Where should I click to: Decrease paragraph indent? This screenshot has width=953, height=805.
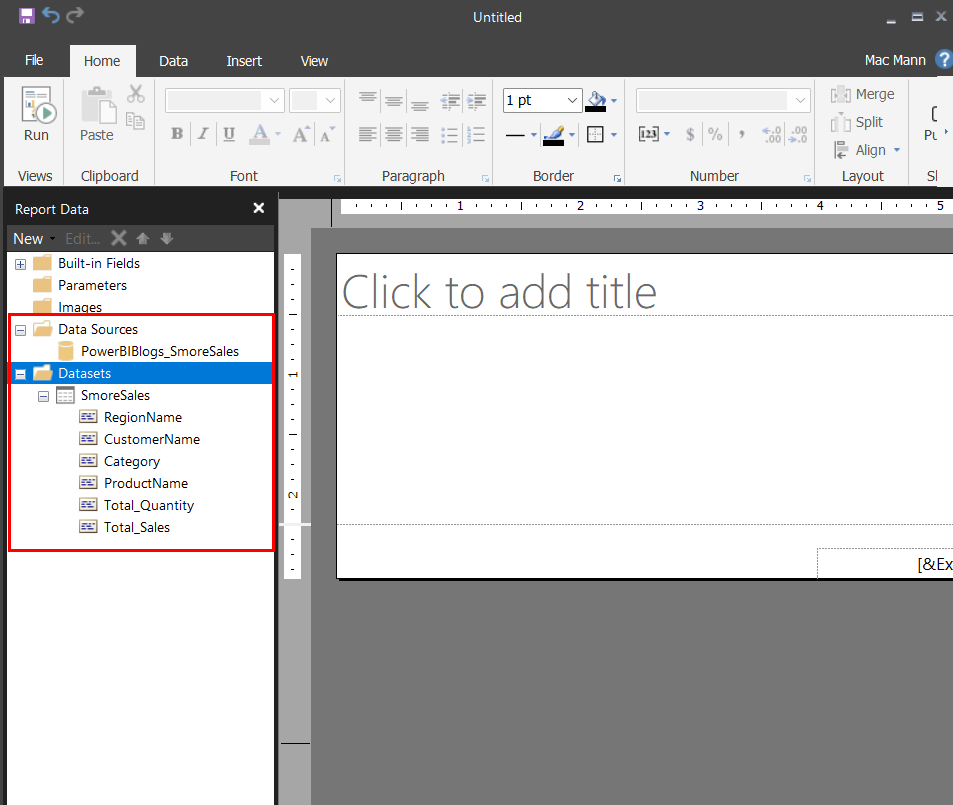pyautogui.click(x=450, y=101)
